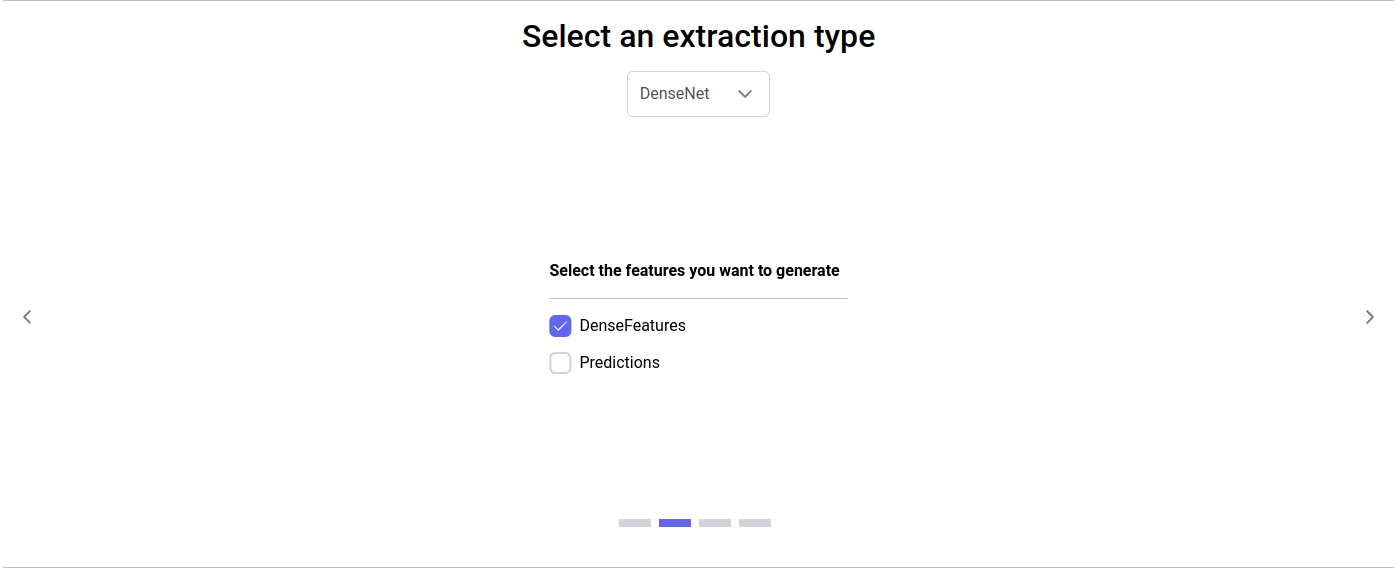Click the Predictions option label
This screenshot has width=1397, height=568.
(x=619, y=363)
